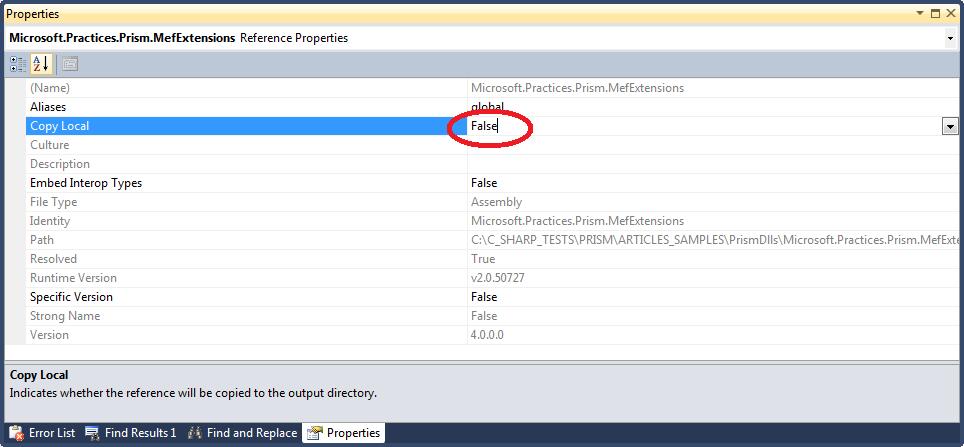The image size is (964, 447).
Task: Click the Find Results 1 tab icon
Action: point(93,433)
